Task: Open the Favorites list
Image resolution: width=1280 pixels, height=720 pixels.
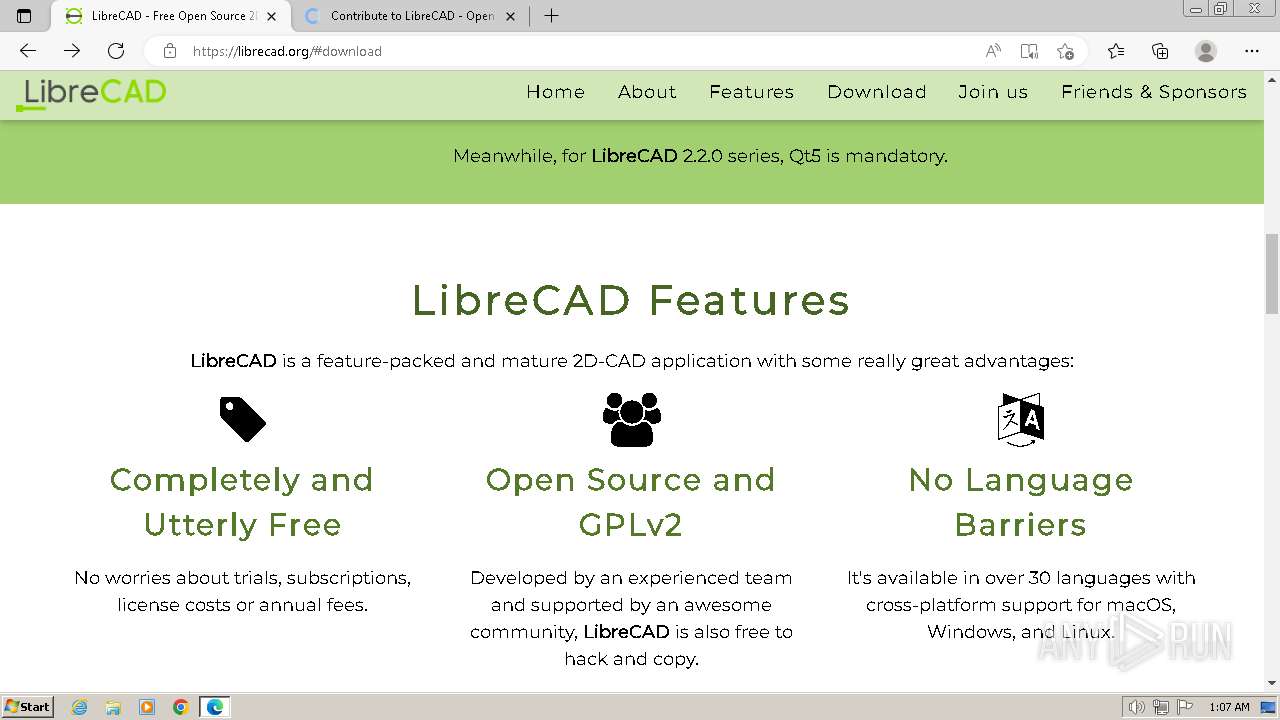Action: point(1116,51)
